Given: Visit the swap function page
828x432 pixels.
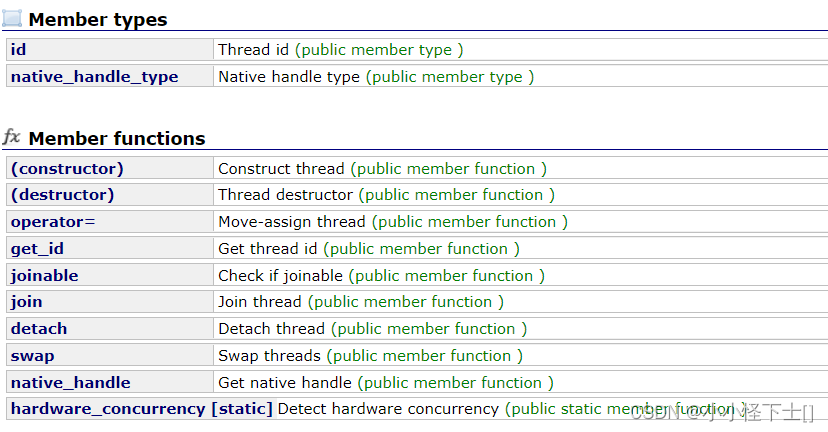Looking at the screenshot, I should [x=32, y=355].
